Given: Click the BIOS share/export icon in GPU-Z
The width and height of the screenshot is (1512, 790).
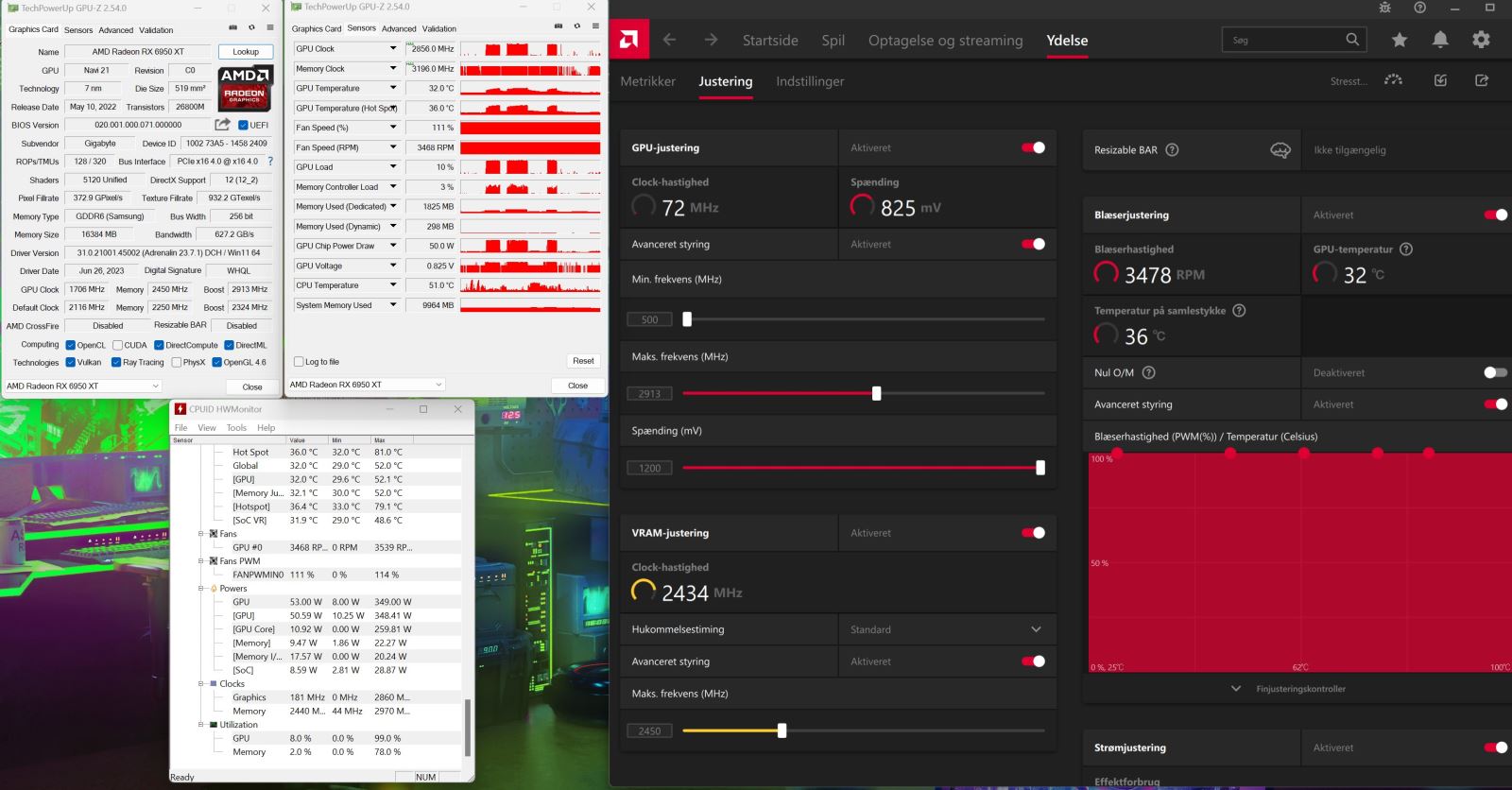Looking at the screenshot, I should point(222,125).
